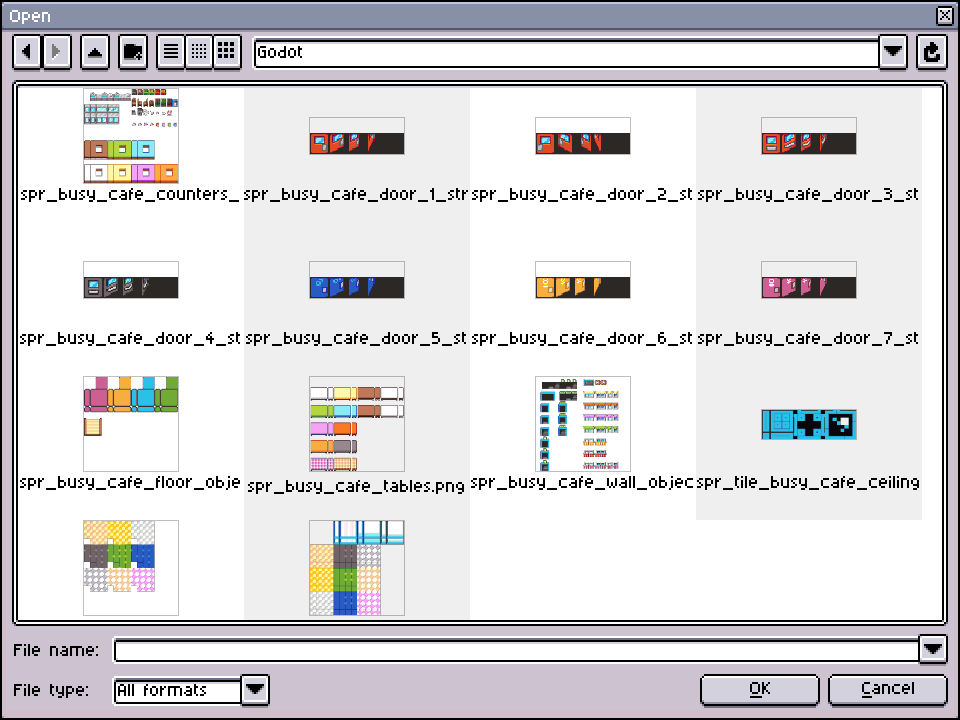Image resolution: width=960 pixels, height=720 pixels.
Task: Click the spr_busy_cafe_counters_ file name
Action: point(130,195)
